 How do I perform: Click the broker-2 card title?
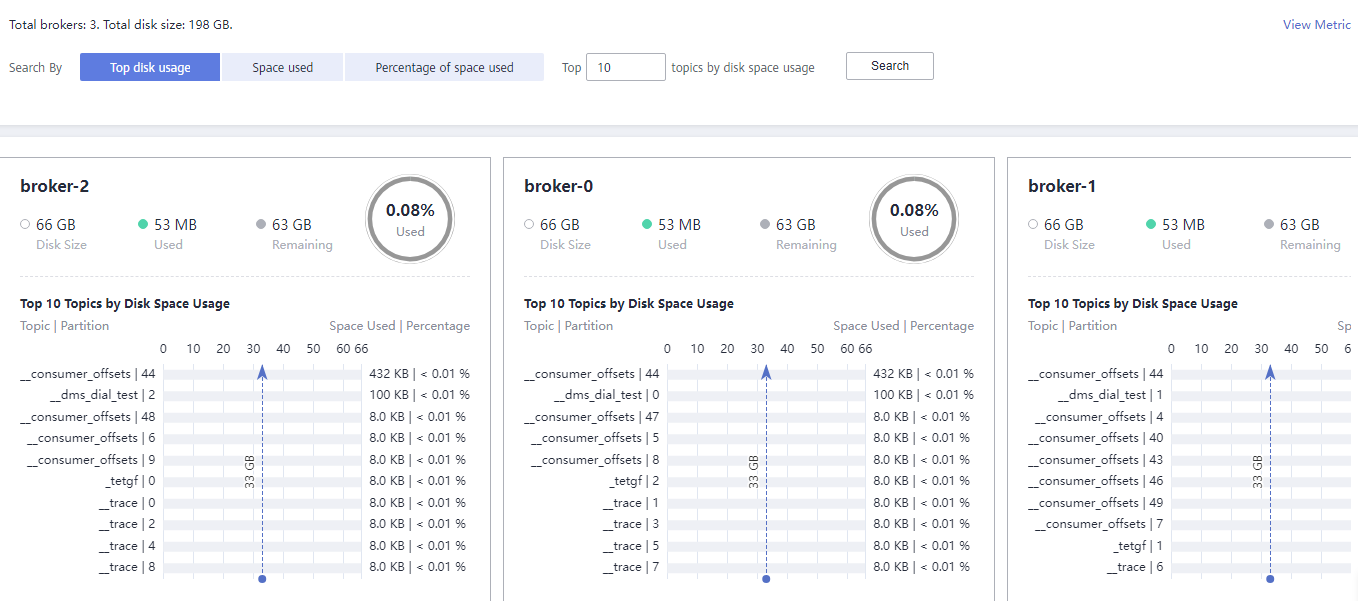[x=55, y=186]
